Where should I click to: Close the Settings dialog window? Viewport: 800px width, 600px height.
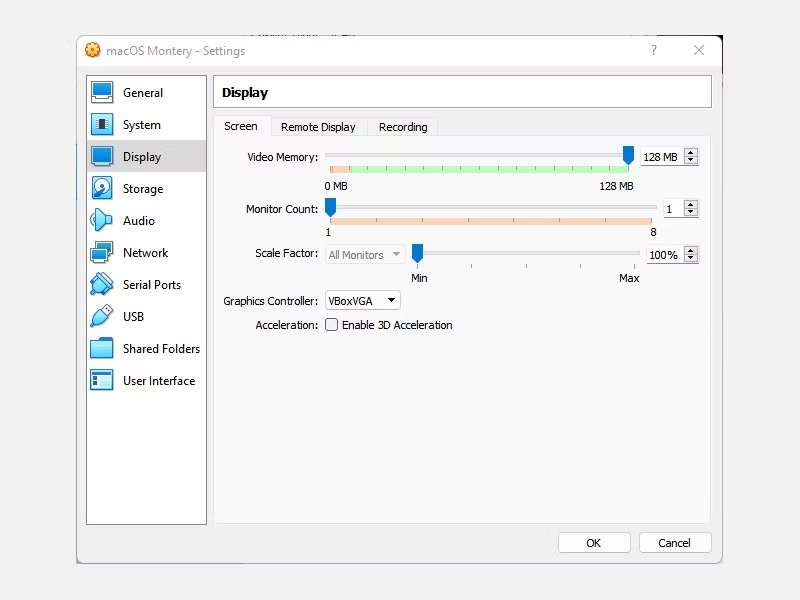698,50
